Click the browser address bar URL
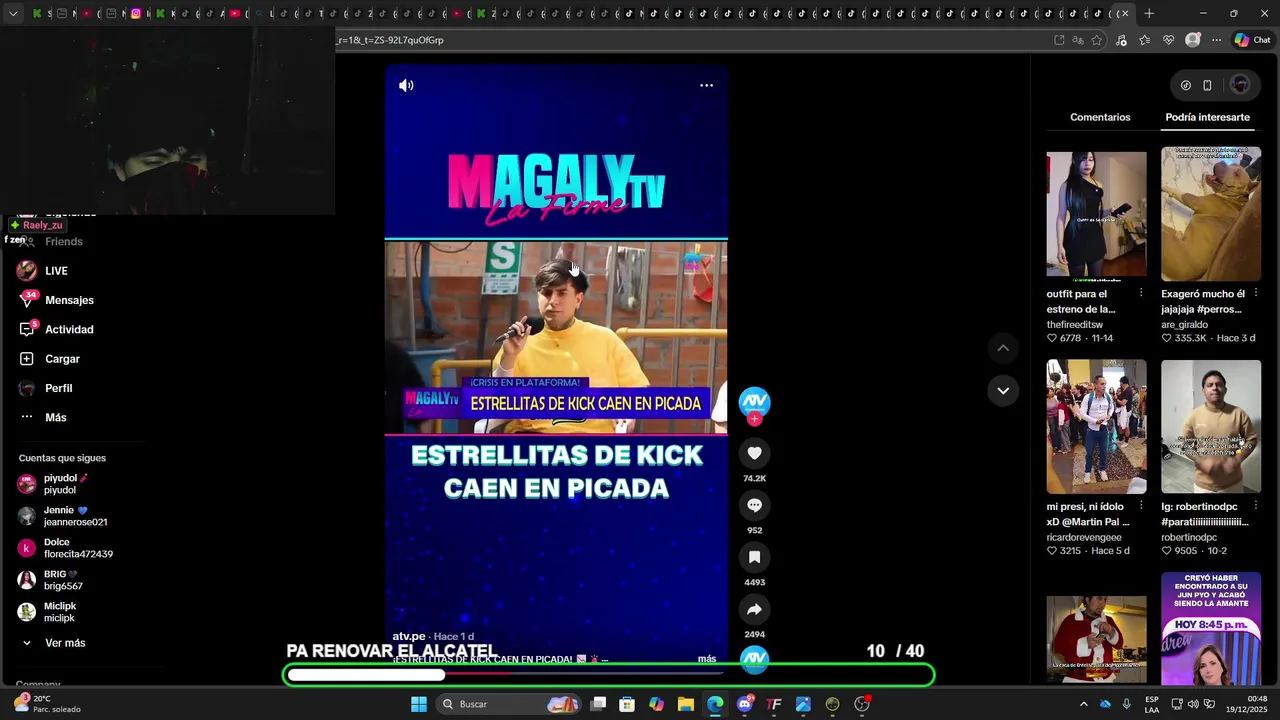 [390, 40]
